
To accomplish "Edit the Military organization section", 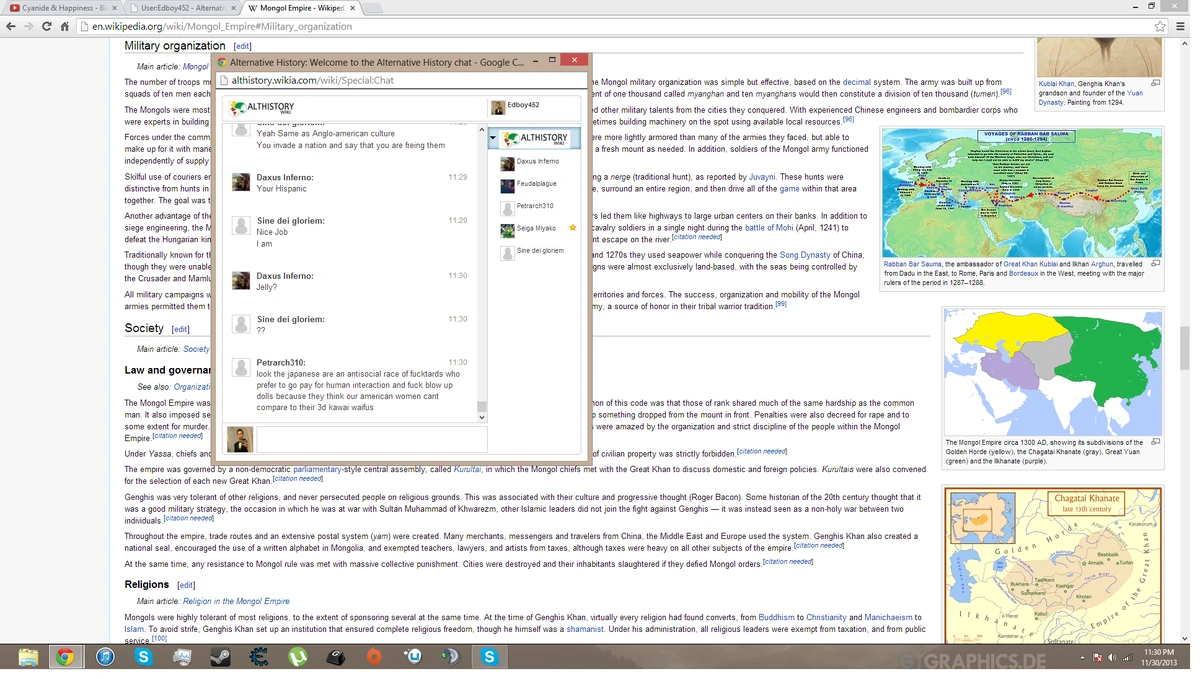I will pyautogui.click(x=242, y=46).
